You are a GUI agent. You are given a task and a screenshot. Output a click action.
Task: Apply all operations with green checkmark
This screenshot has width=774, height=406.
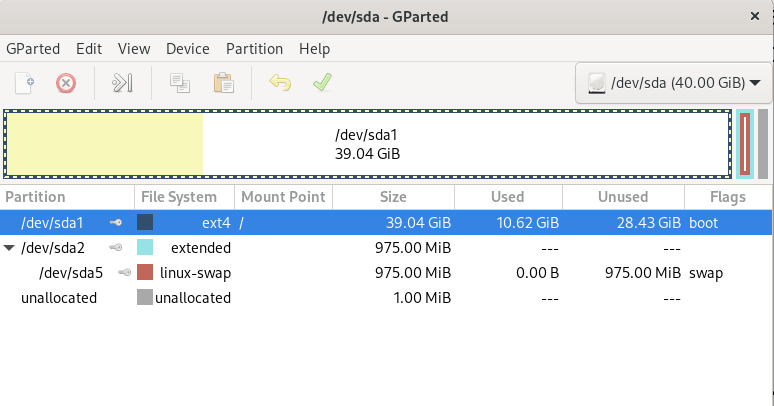click(322, 82)
